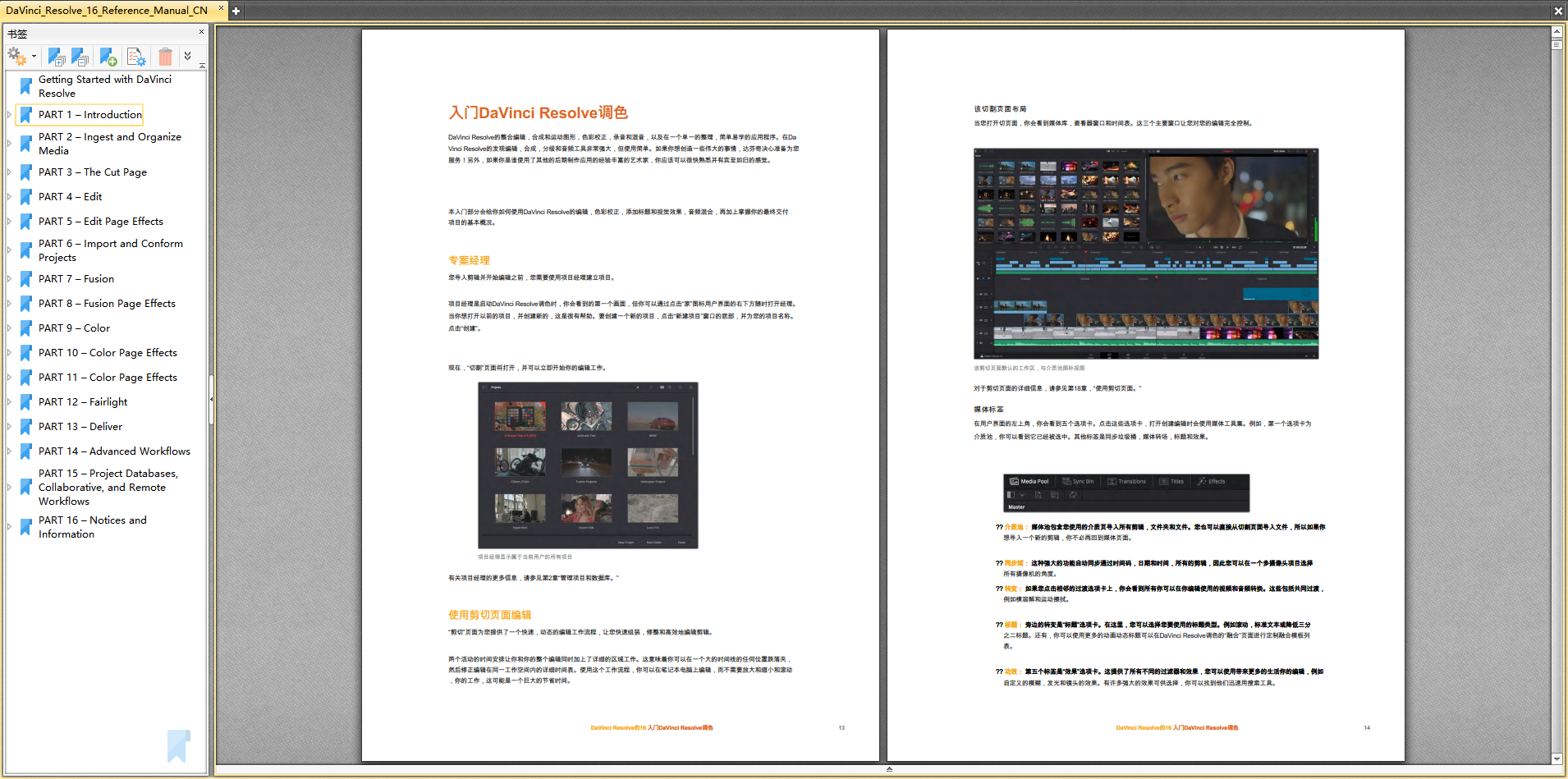The width and height of the screenshot is (1568, 779).
Task: Show more toolbar items via double chevron
Action: pyautogui.click(x=188, y=56)
